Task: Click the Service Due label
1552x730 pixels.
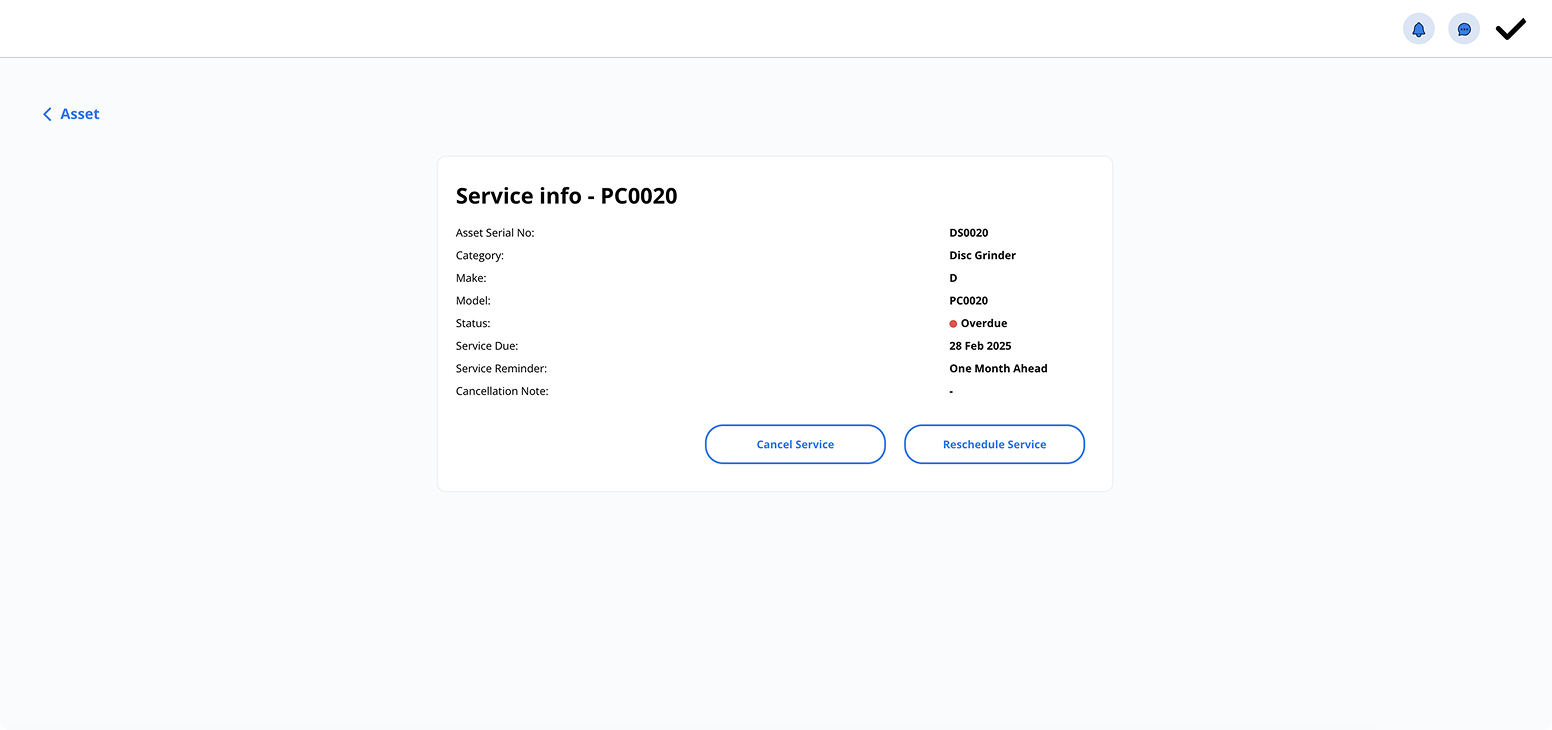Action: 487,346
